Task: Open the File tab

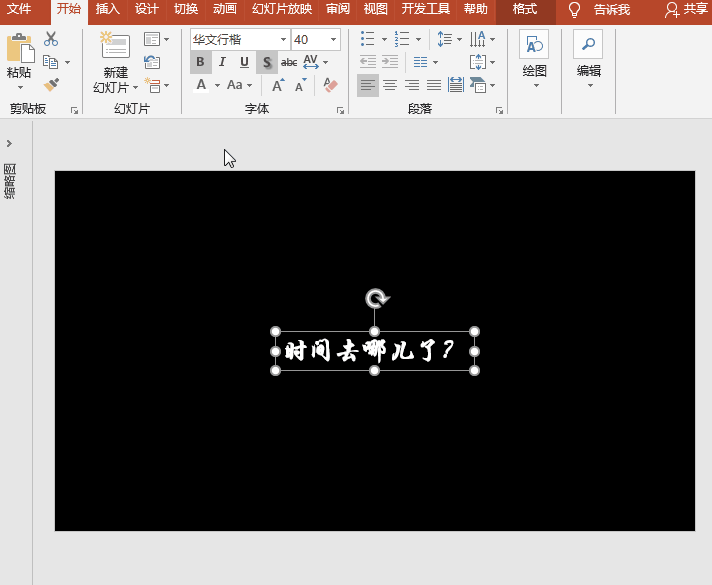Action: pos(19,9)
